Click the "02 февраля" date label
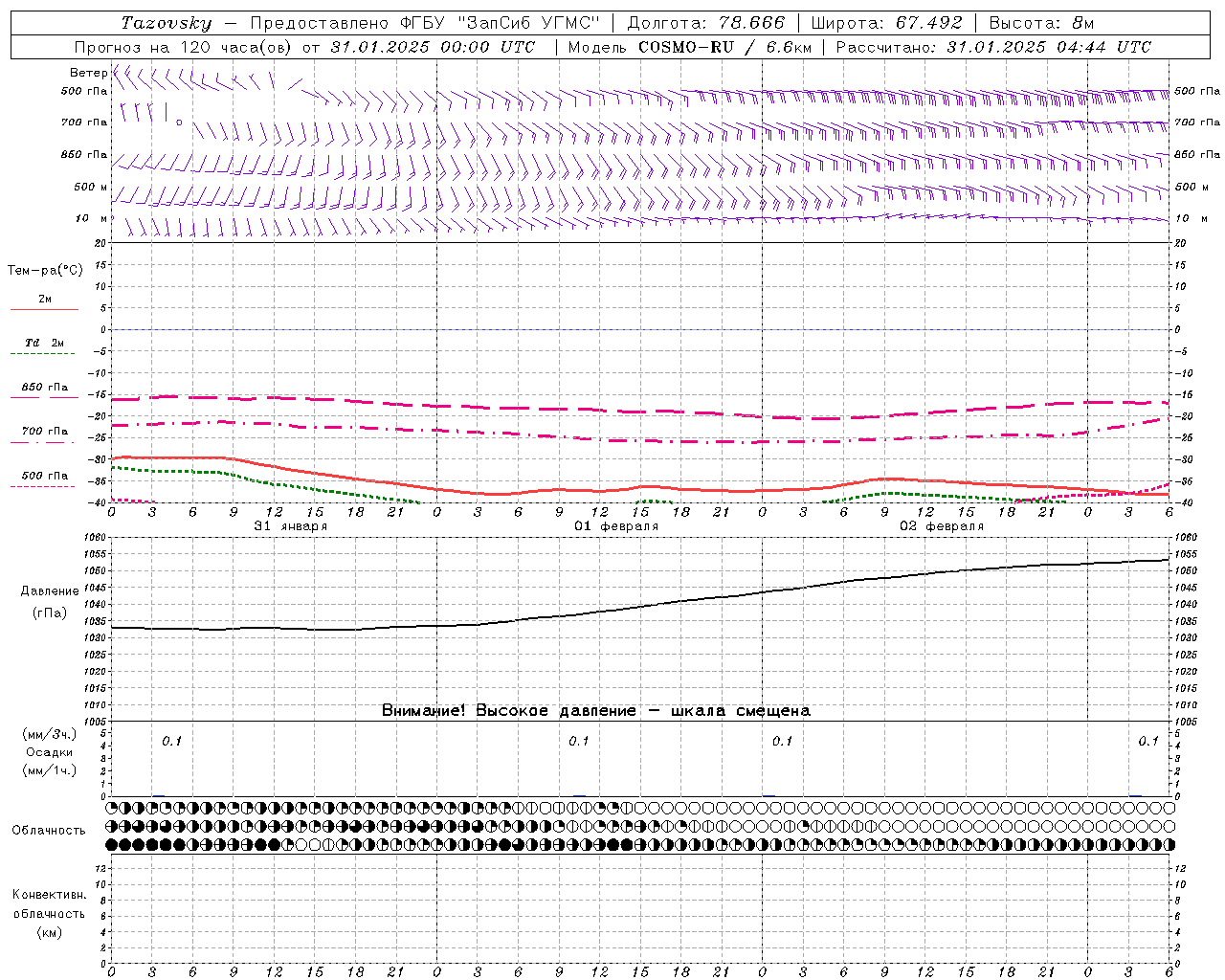Viewport: 1225px width, 980px height. coord(942,526)
